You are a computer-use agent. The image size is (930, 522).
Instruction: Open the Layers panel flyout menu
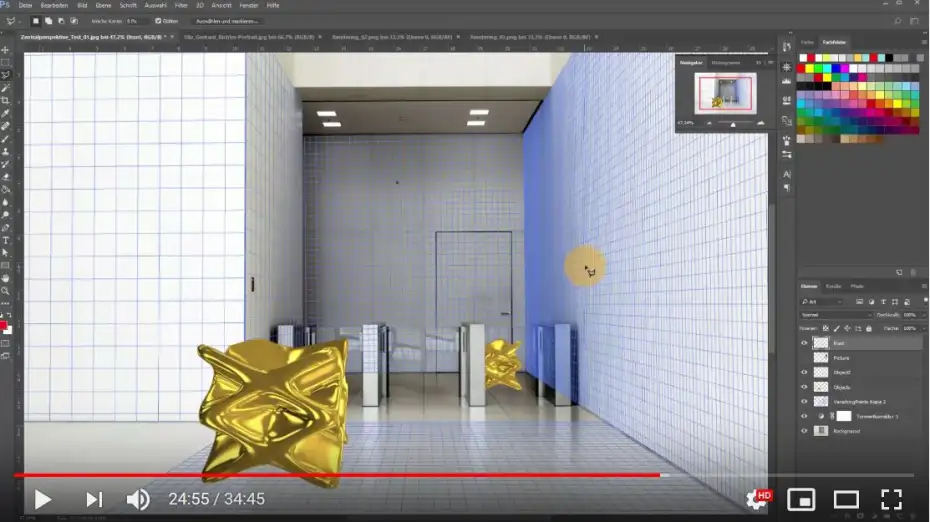pos(924,286)
